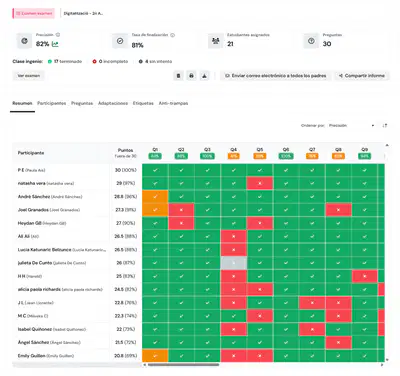Image resolution: width=400 pixels, height=376 pixels.
Task: Click Ángel Sánchez's red Q8 cell
Action: pos(338,342)
